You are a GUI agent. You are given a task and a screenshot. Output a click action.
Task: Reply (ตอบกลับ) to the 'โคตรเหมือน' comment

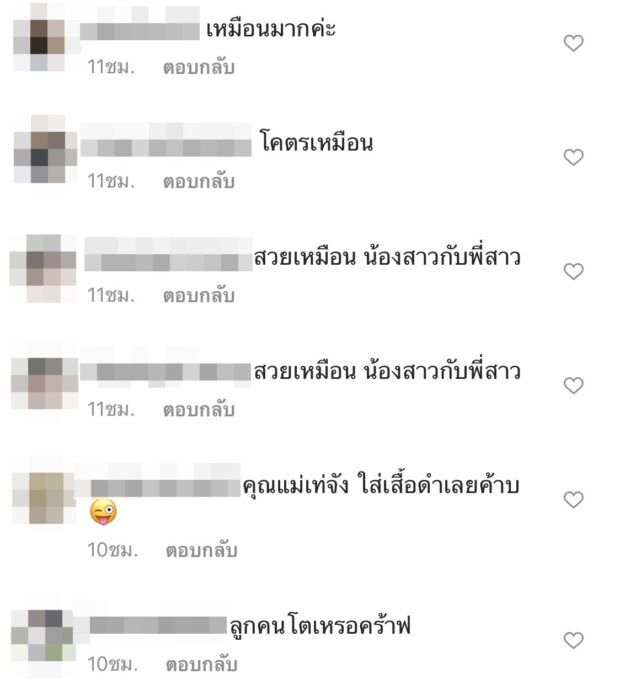199,182
